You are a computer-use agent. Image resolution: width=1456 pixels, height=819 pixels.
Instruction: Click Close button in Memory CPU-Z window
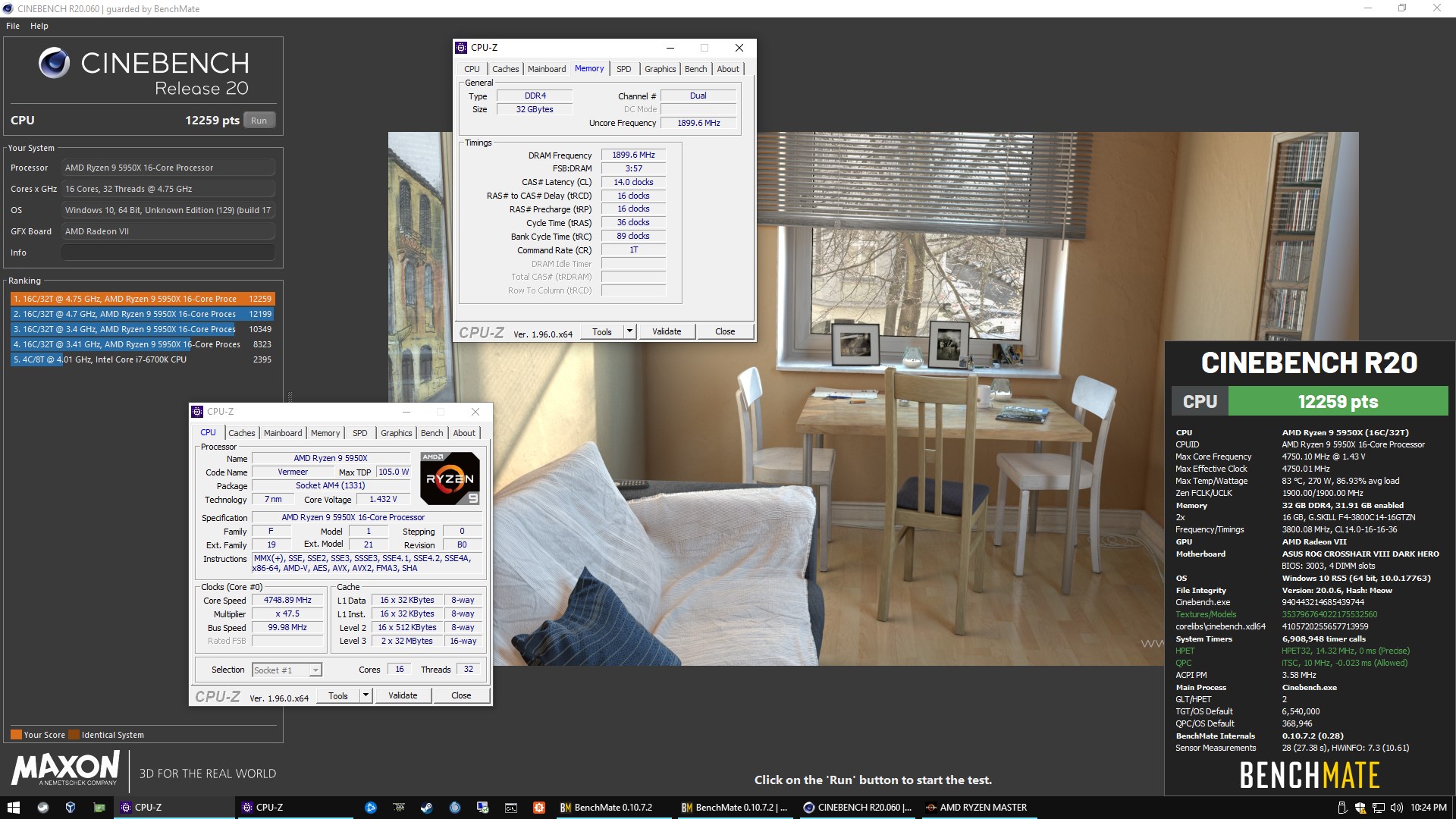point(725,331)
